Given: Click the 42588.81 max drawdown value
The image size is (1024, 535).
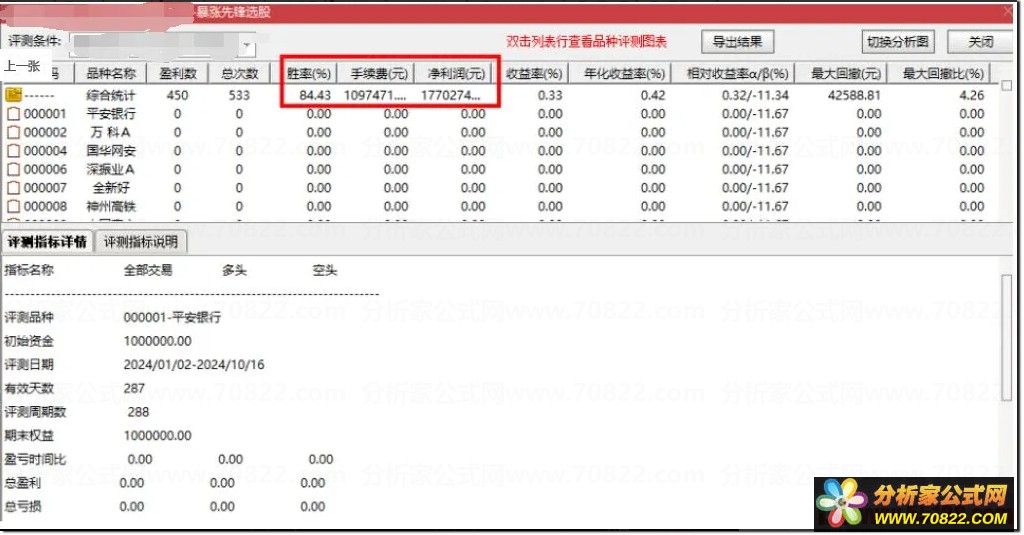Looking at the screenshot, I should point(854,95).
